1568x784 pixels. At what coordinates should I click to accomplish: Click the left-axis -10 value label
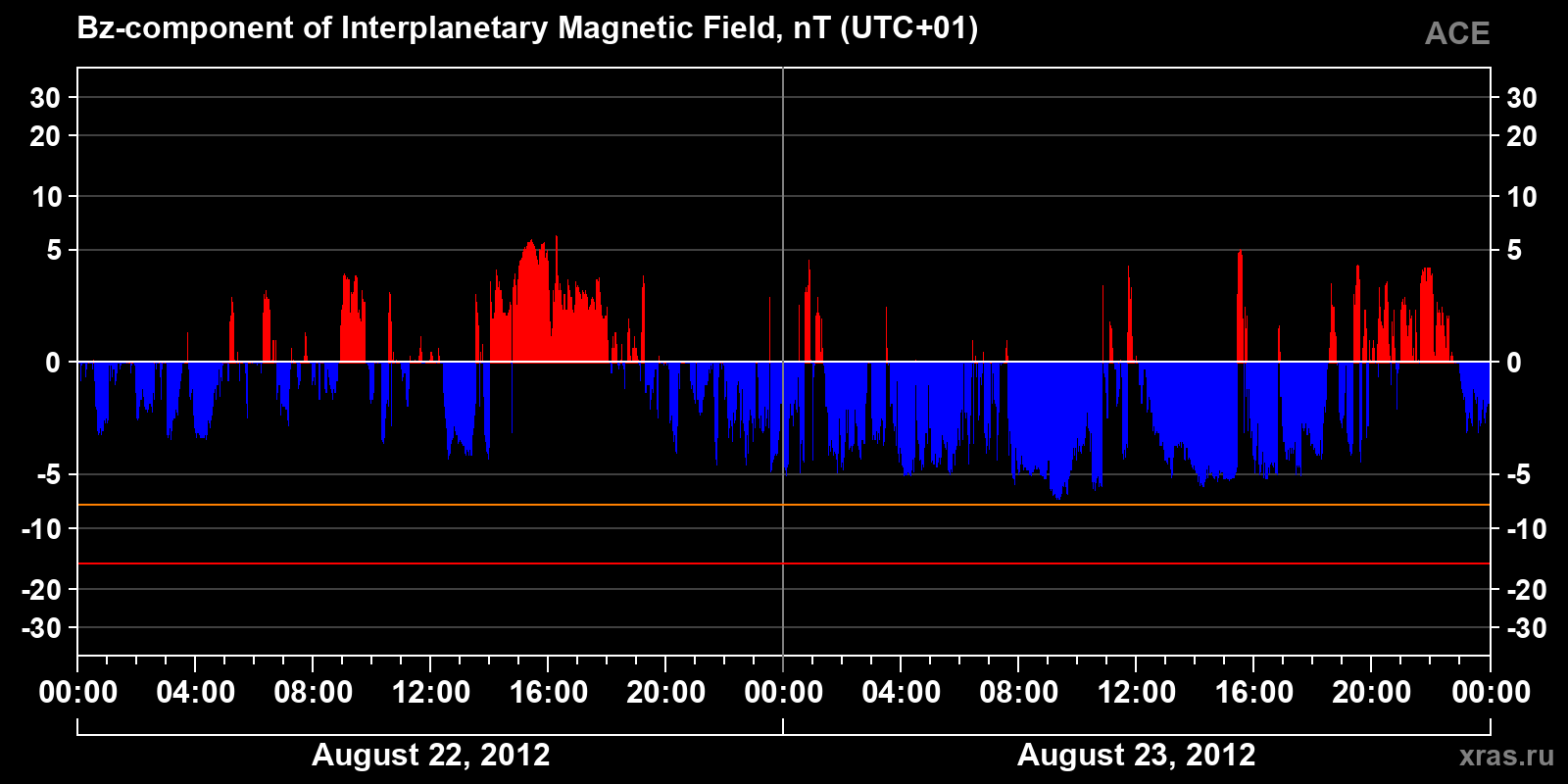tap(42, 529)
